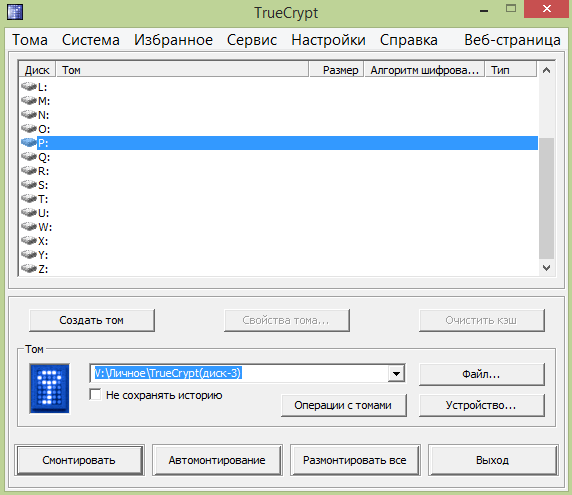Screen dimensions: 572x495
Task: Click the volume path input field
Action: pos(239,373)
